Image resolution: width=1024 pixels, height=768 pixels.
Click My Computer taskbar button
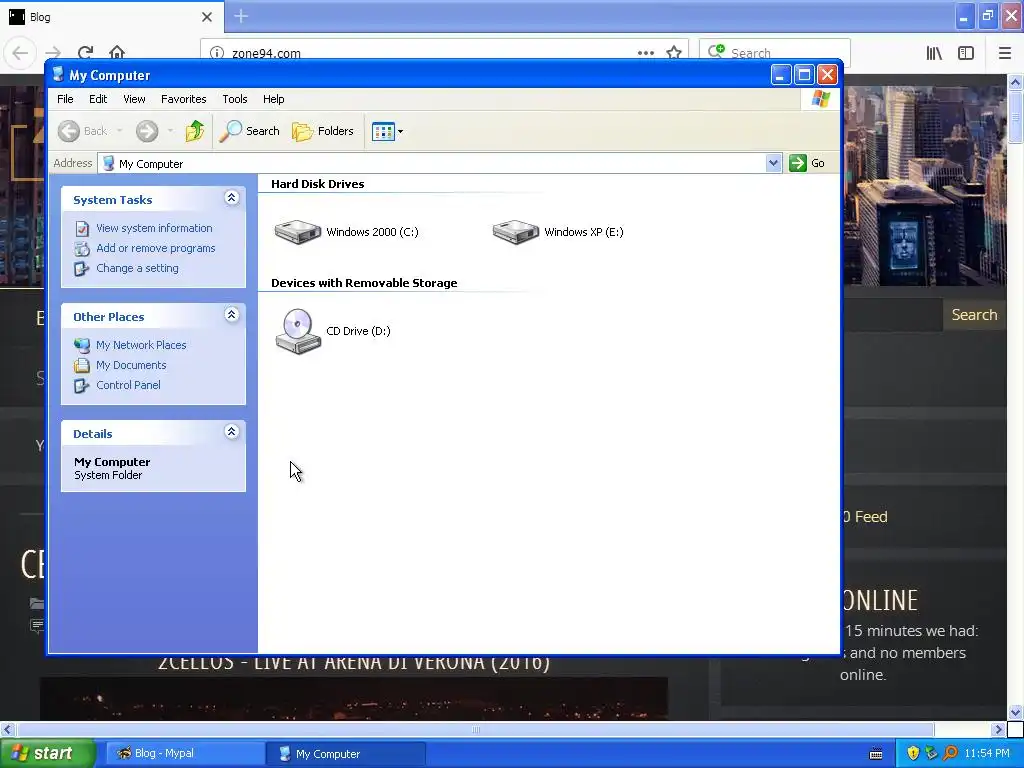point(346,754)
